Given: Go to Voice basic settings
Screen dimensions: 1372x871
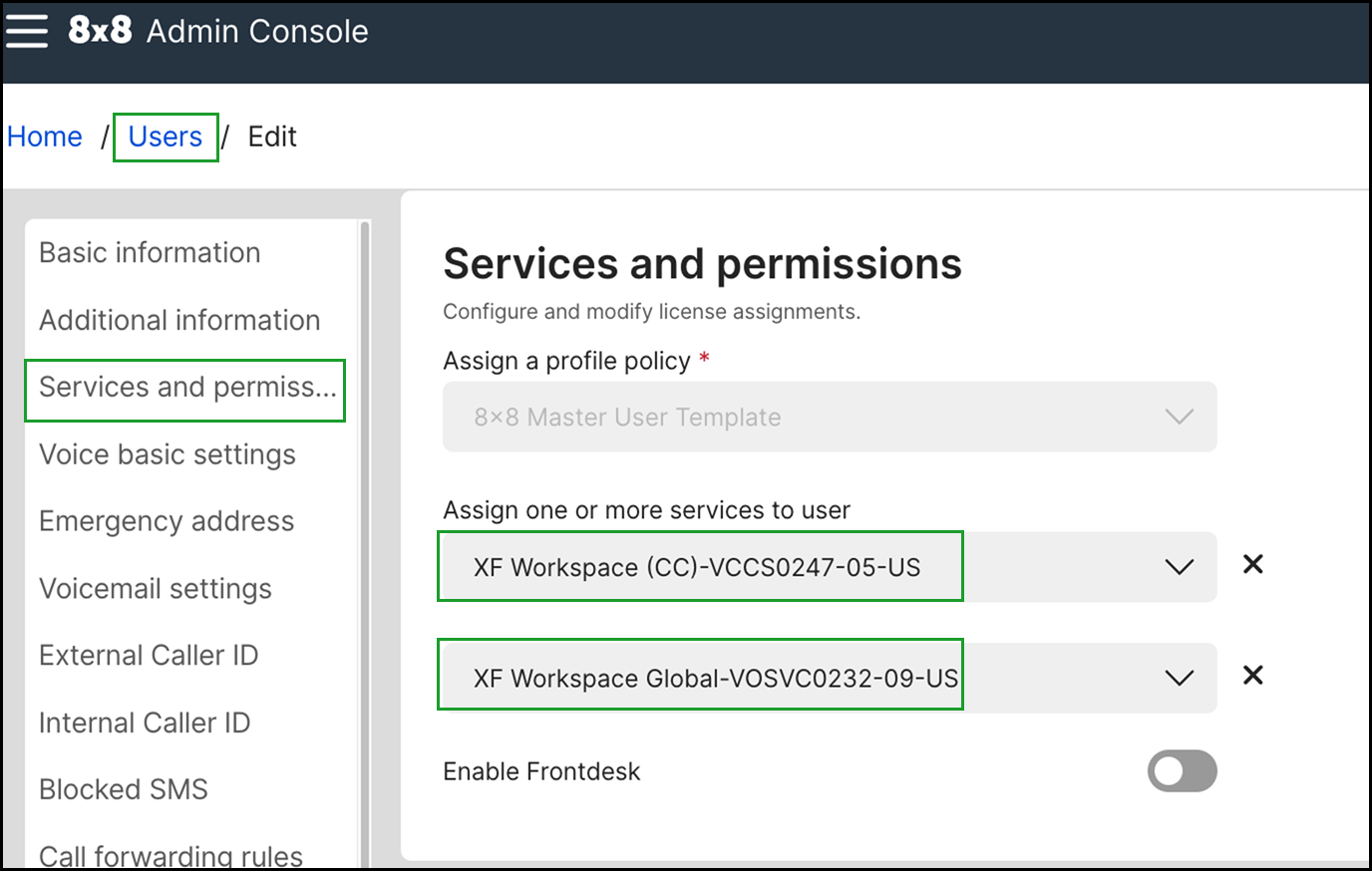Looking at the screenshot, I should click(168, 454).
